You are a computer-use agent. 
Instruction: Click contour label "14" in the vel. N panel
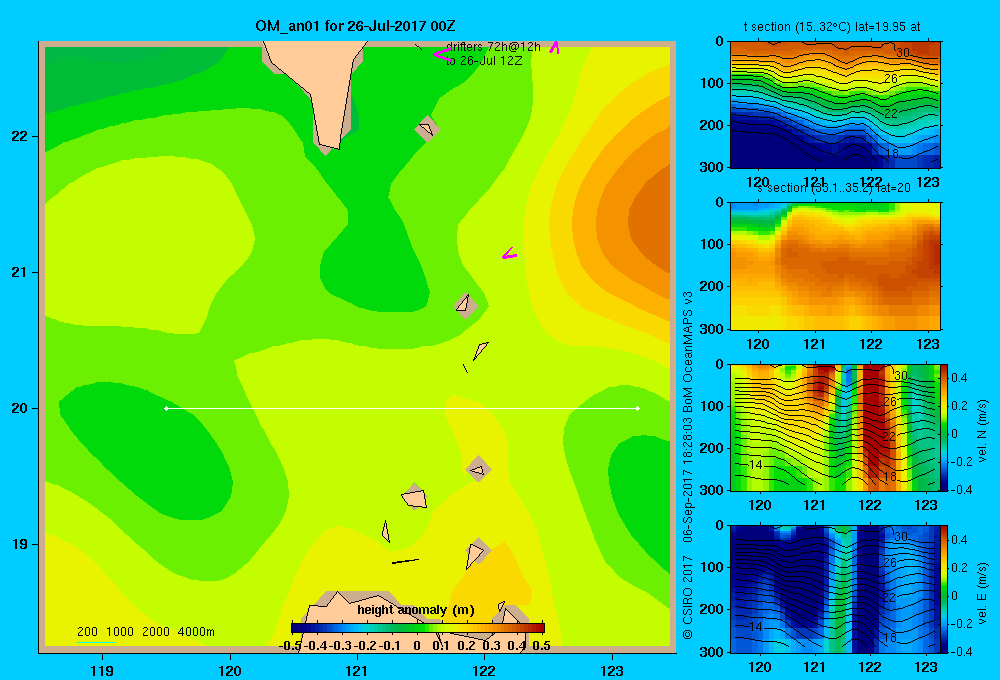755,465
